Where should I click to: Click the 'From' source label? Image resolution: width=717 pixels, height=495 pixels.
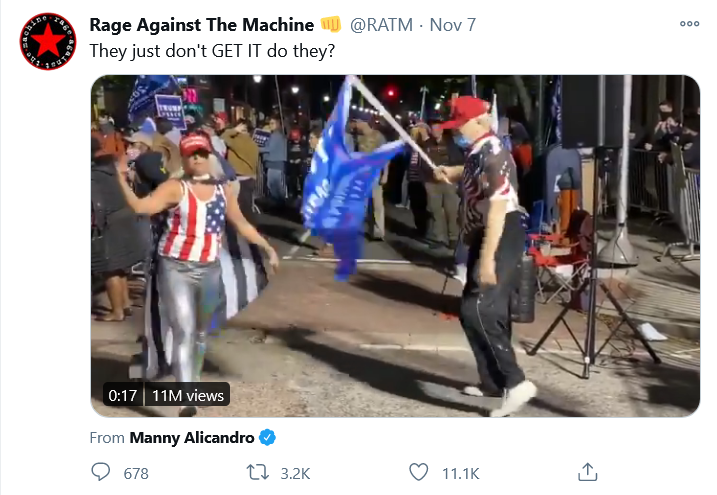107,438
